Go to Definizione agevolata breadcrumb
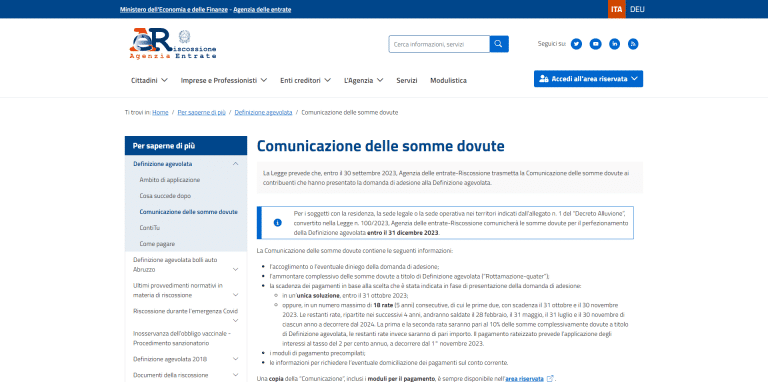This screenshot has height=382, width=768. click(x=263, y=113)
